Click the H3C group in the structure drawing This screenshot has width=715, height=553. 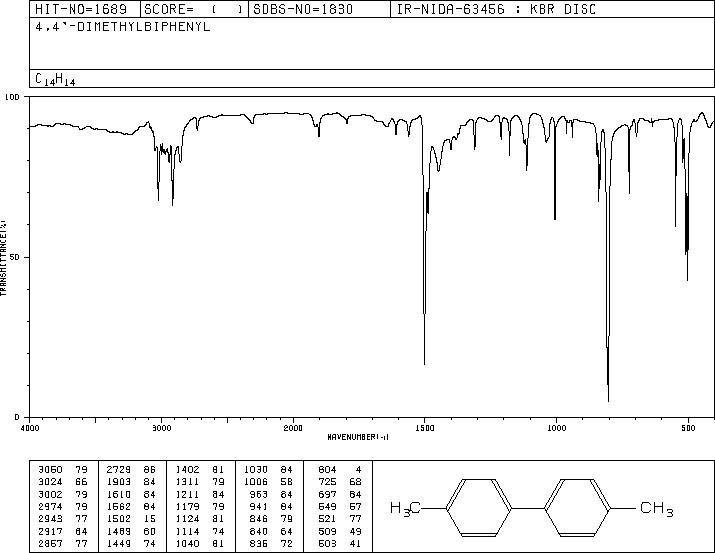tap(405, 508)
